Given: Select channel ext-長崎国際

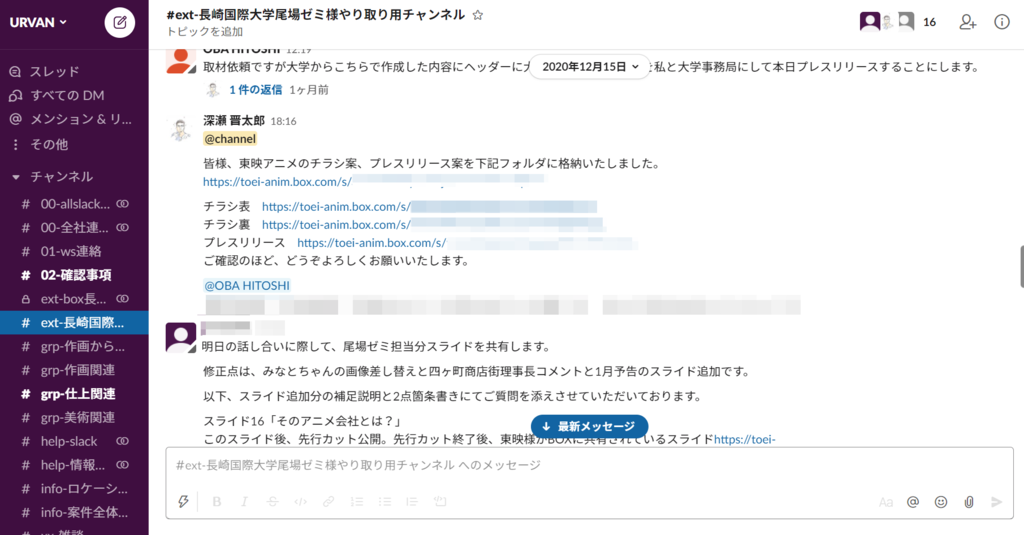Looking at the screenshot, I should (74, 323).
